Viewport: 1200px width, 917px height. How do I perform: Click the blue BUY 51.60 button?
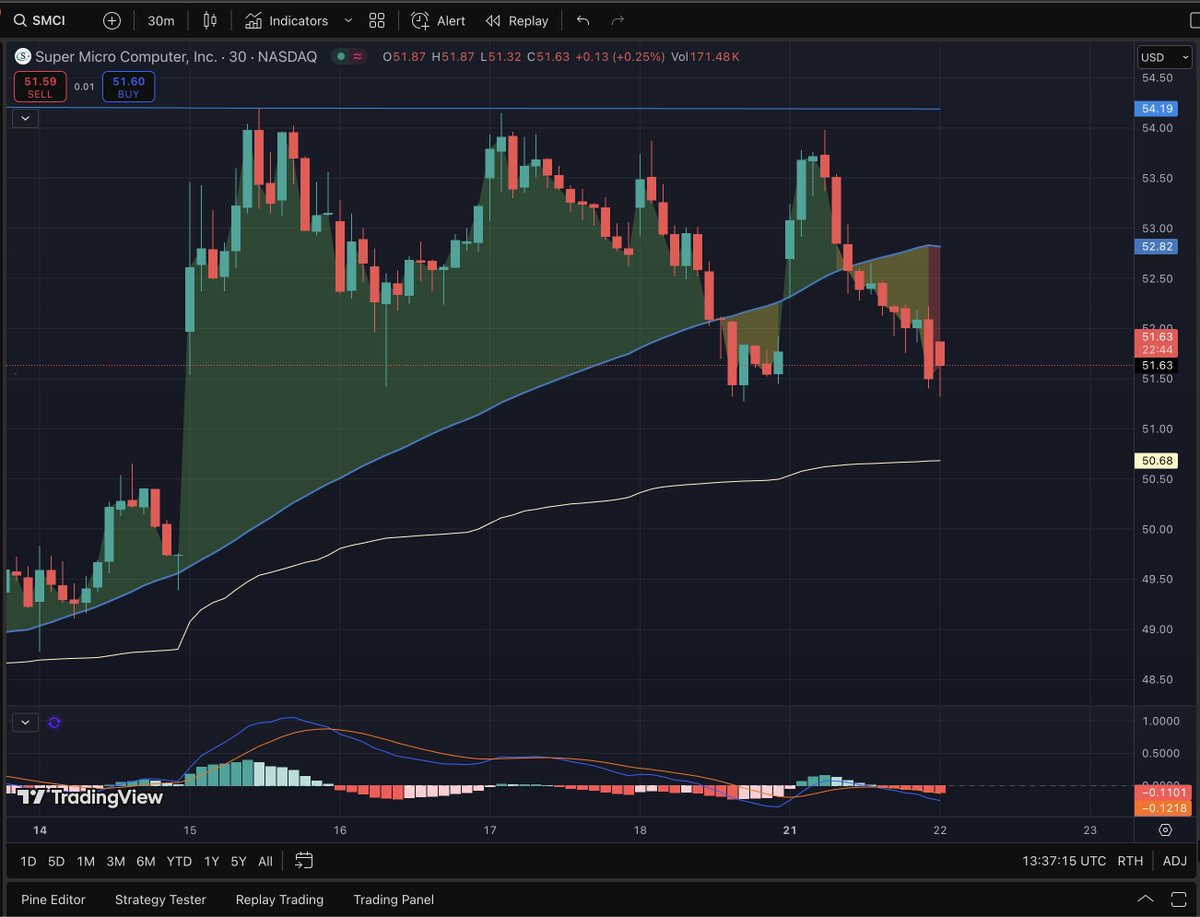click(x=128, y=87)
